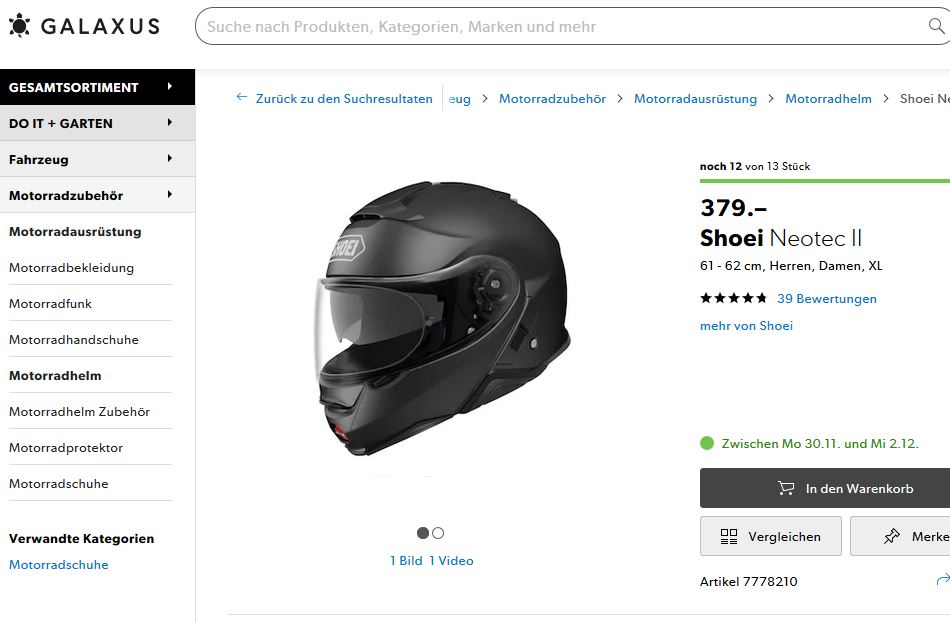The width and height of the screenshot is (950, 622).
Task: Click the product search input field
Action: [x=560, y=27]
